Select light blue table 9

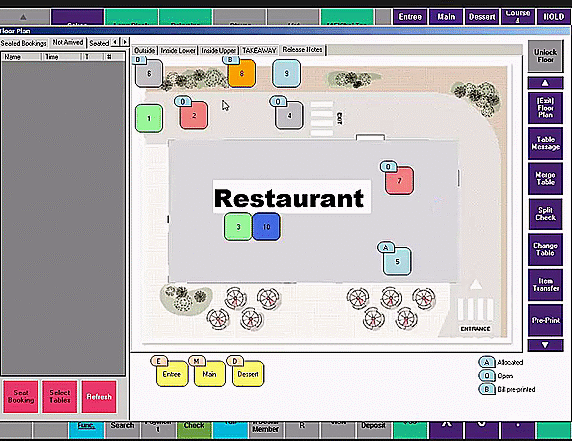[x=286, y=74]
